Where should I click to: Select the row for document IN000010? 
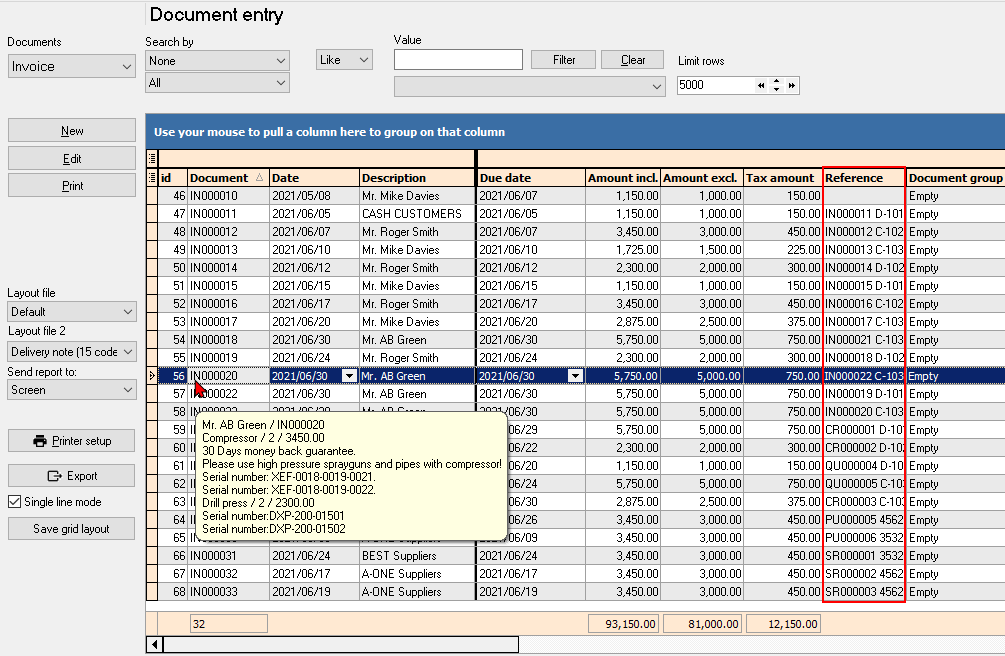pyautogui.click(x=575, y=196)
